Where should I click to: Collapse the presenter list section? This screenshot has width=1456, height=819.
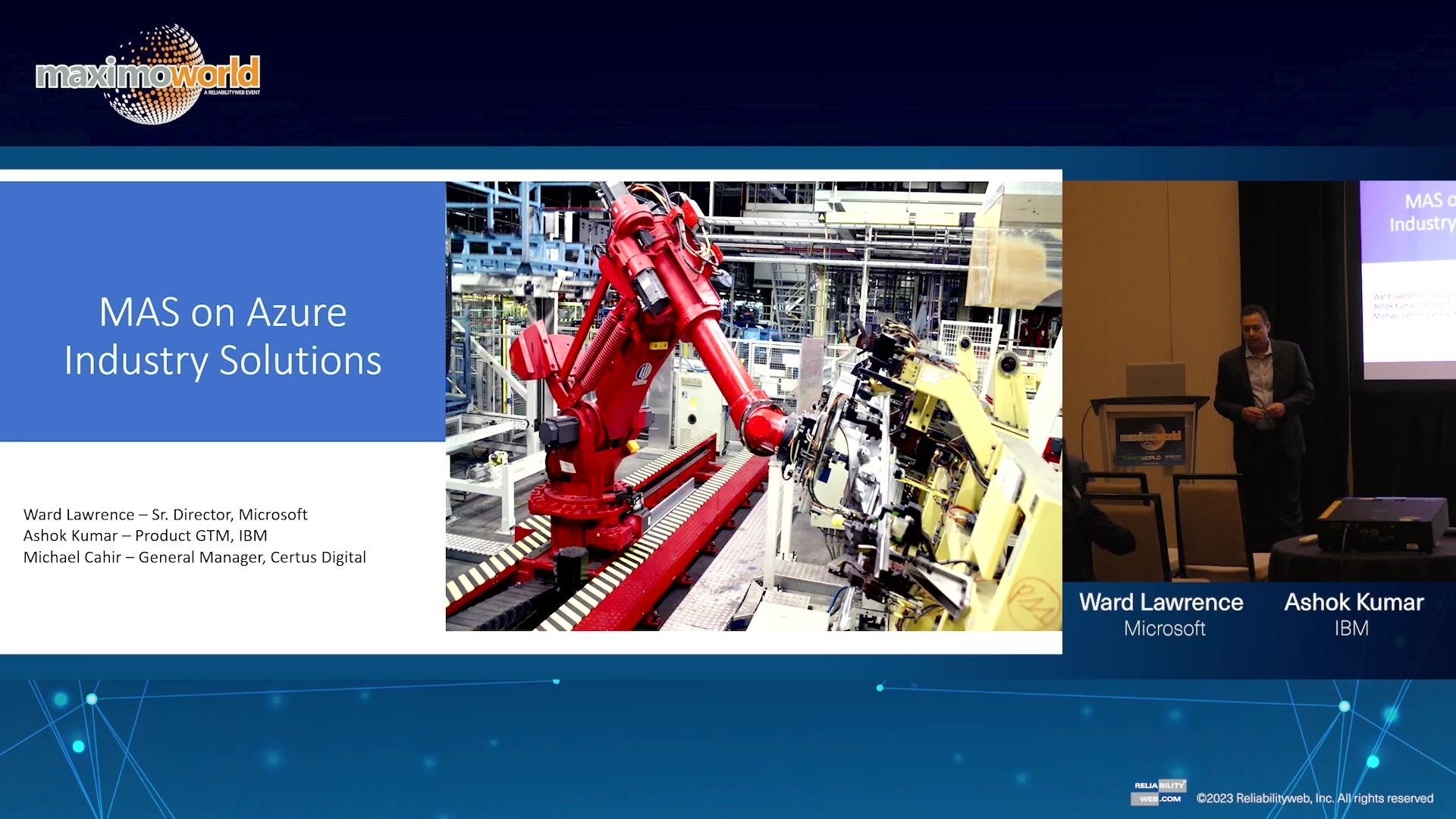click(x=194, y=535)
